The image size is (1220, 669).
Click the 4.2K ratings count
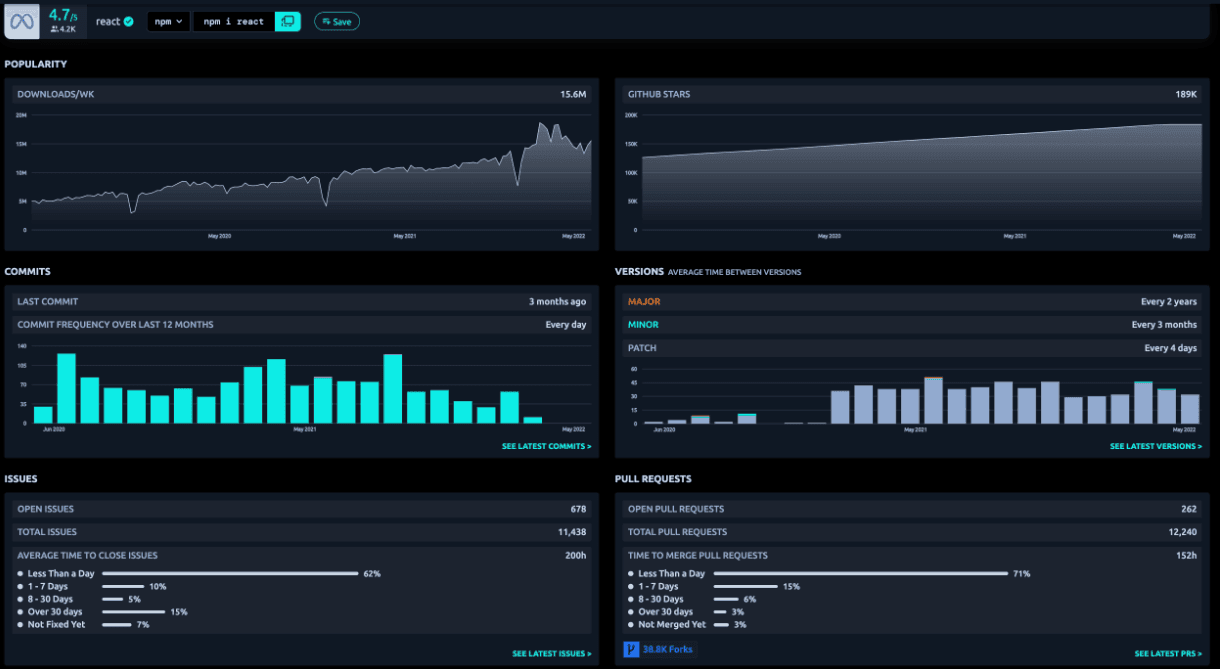(63, 30)
